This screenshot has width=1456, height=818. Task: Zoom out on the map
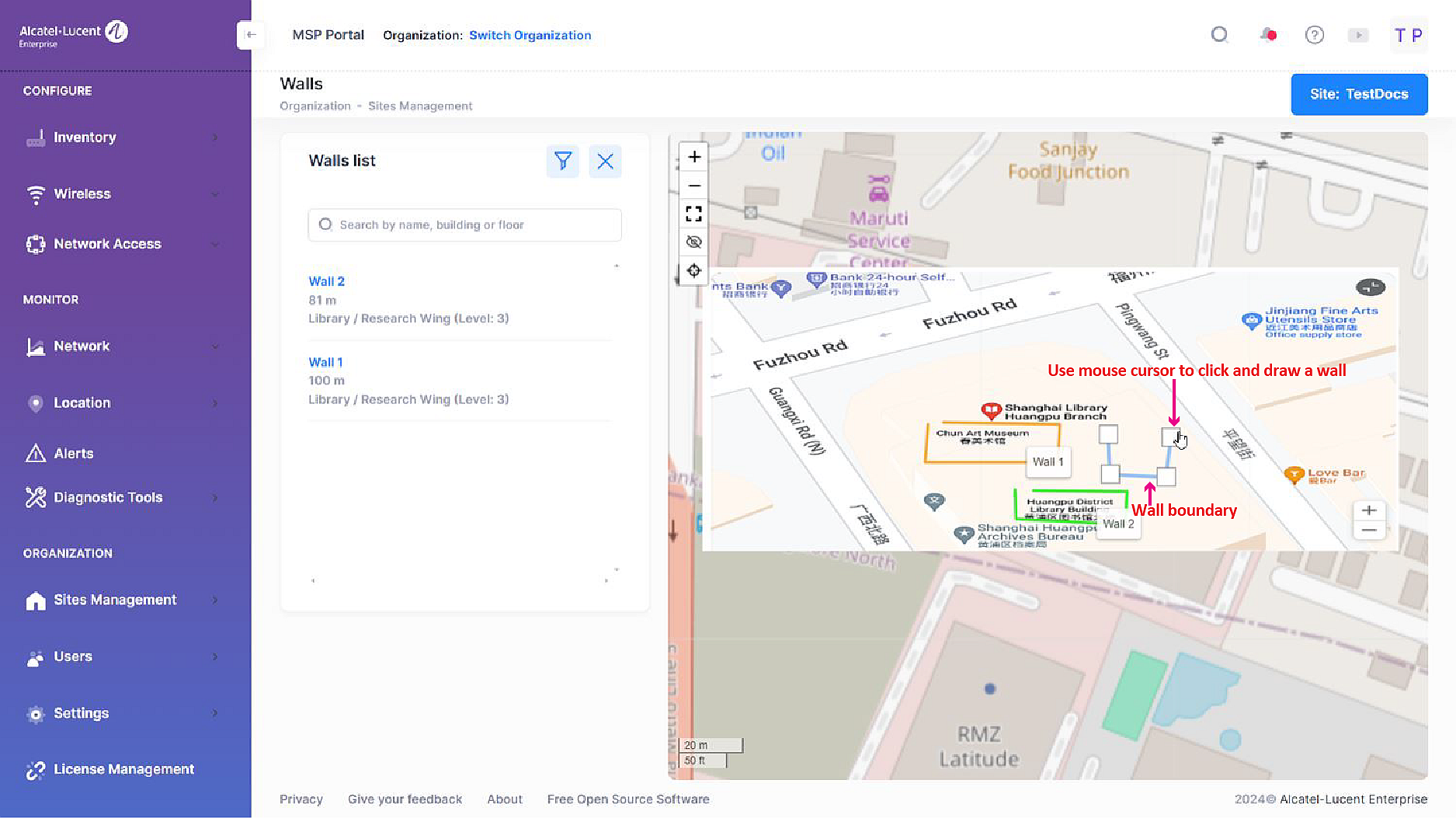click(694, 186)
